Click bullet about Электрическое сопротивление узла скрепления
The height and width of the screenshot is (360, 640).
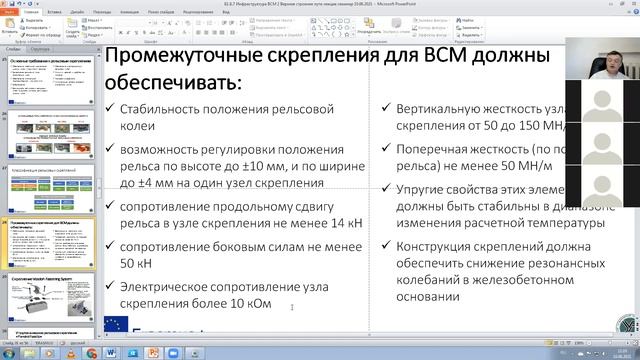pyautogui.click(x=224, y=295)
